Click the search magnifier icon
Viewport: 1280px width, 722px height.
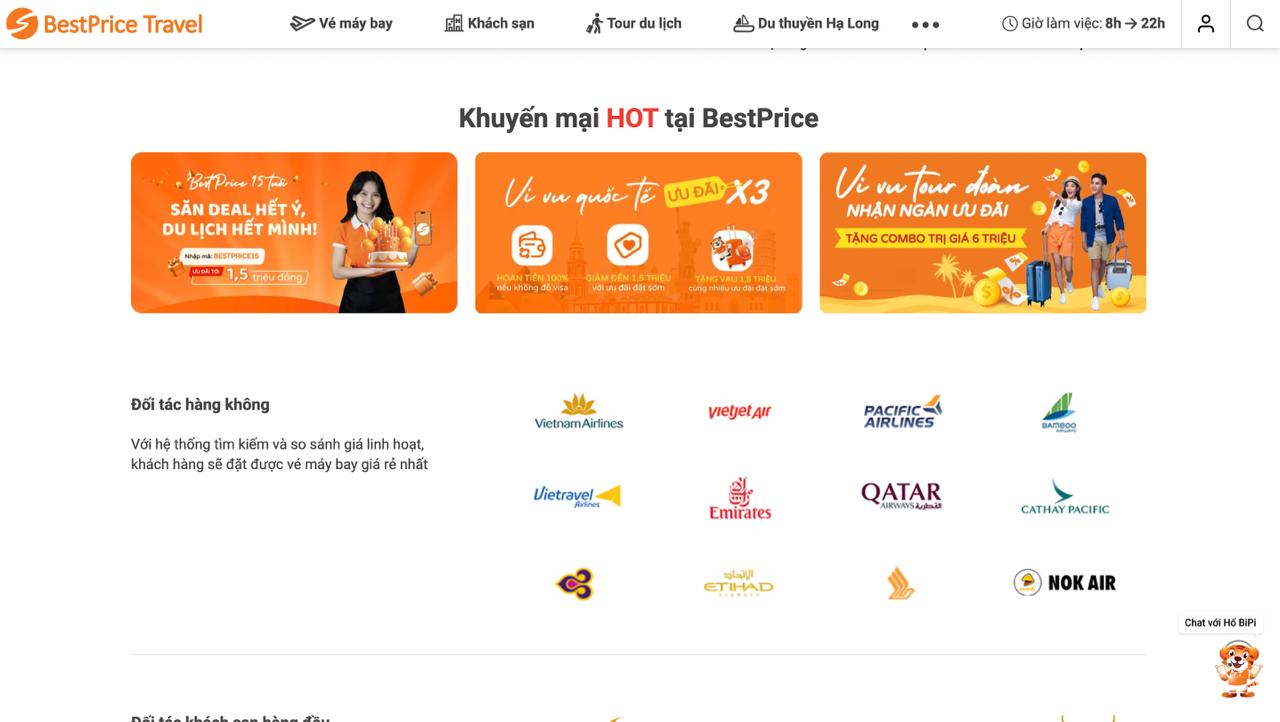[1255, 23]
